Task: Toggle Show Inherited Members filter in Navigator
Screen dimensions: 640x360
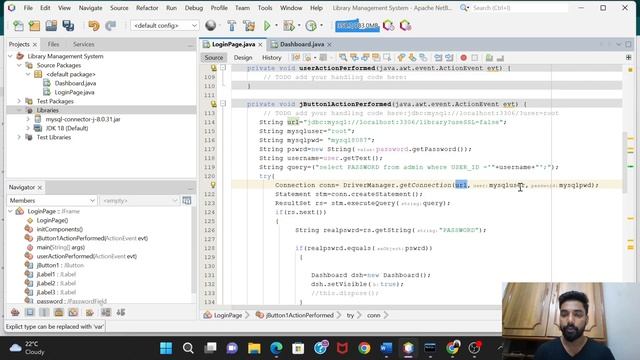Action: [x=15, y=312]
